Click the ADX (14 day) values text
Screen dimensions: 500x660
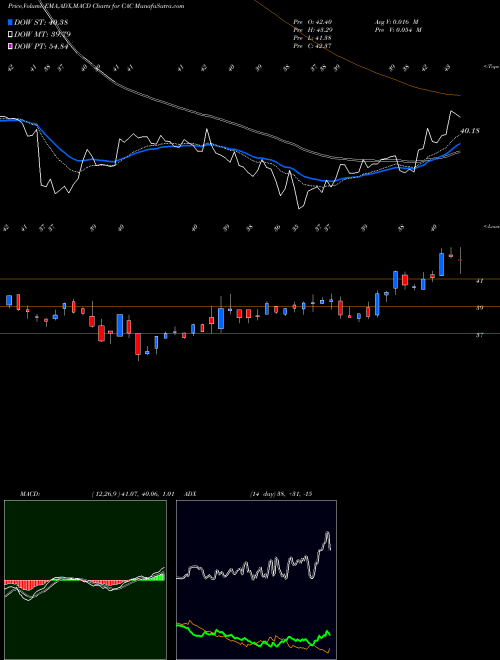coord(281,494)
